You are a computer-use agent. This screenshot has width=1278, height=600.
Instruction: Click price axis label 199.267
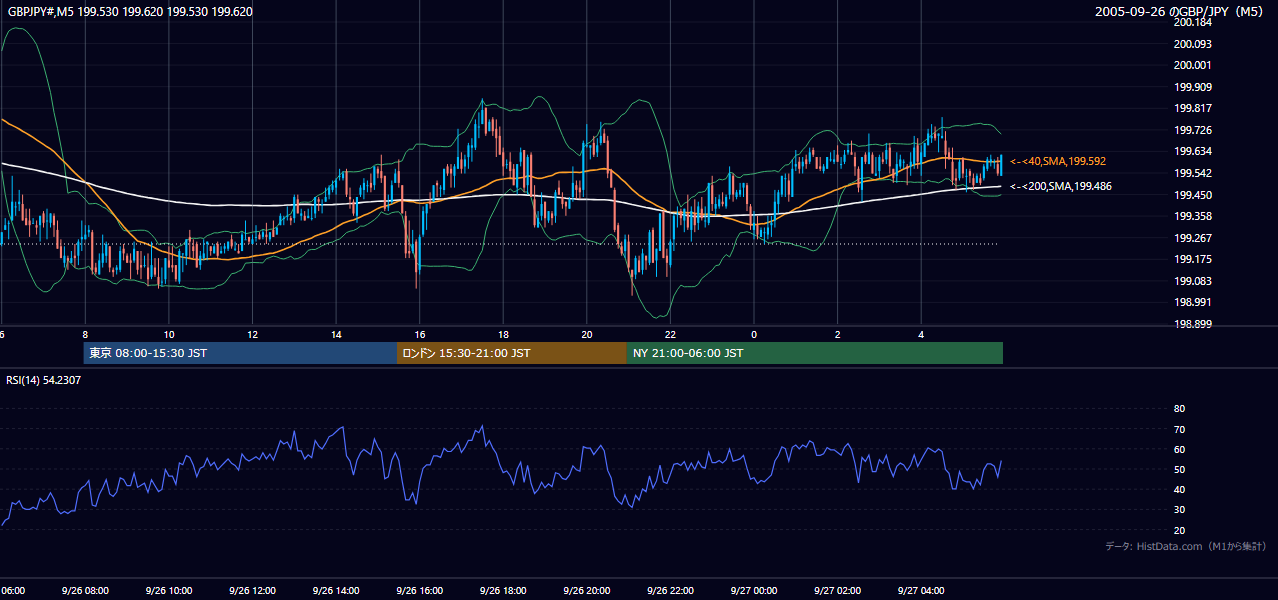1192,238
